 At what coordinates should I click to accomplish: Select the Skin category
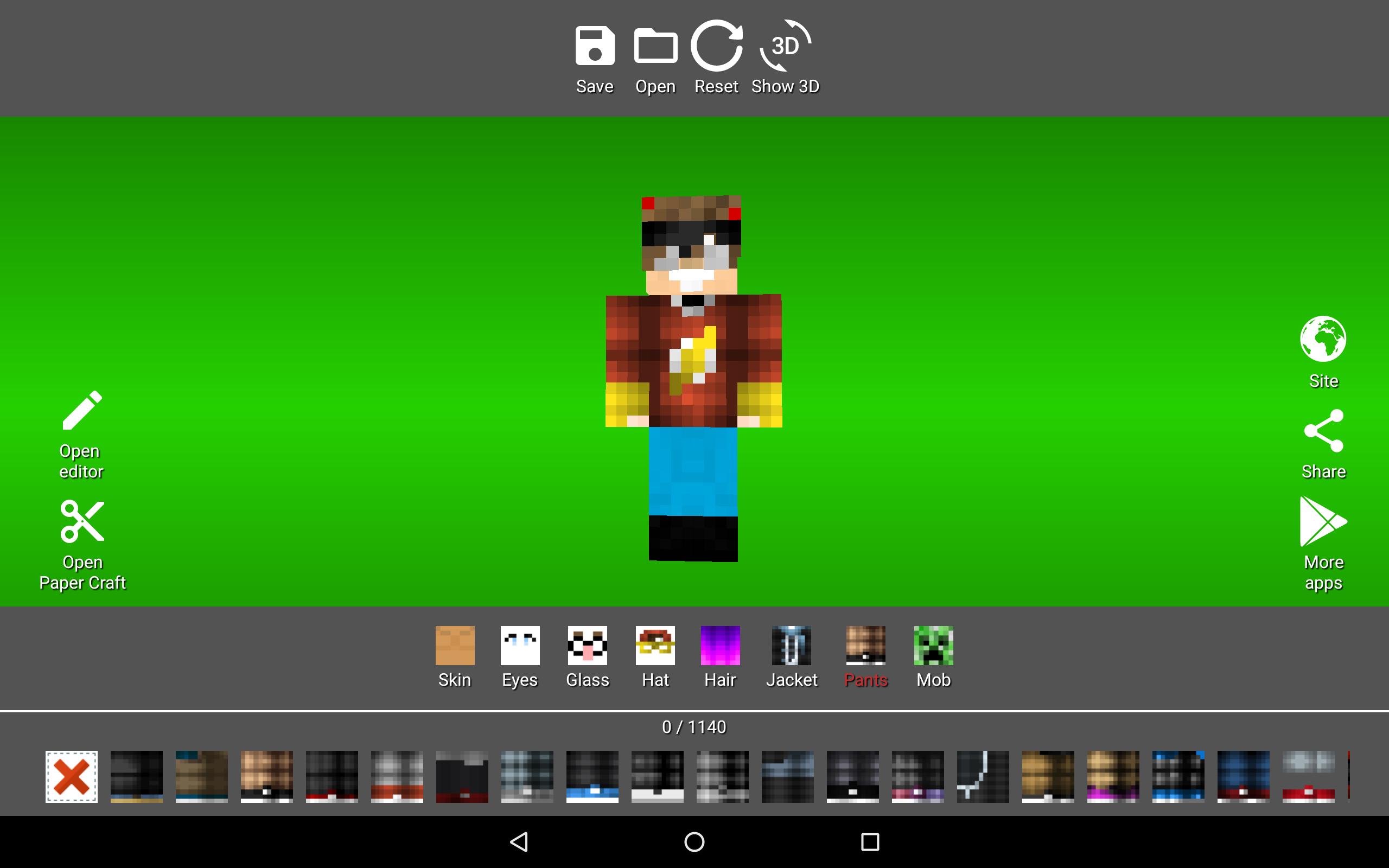coord(455,658)
